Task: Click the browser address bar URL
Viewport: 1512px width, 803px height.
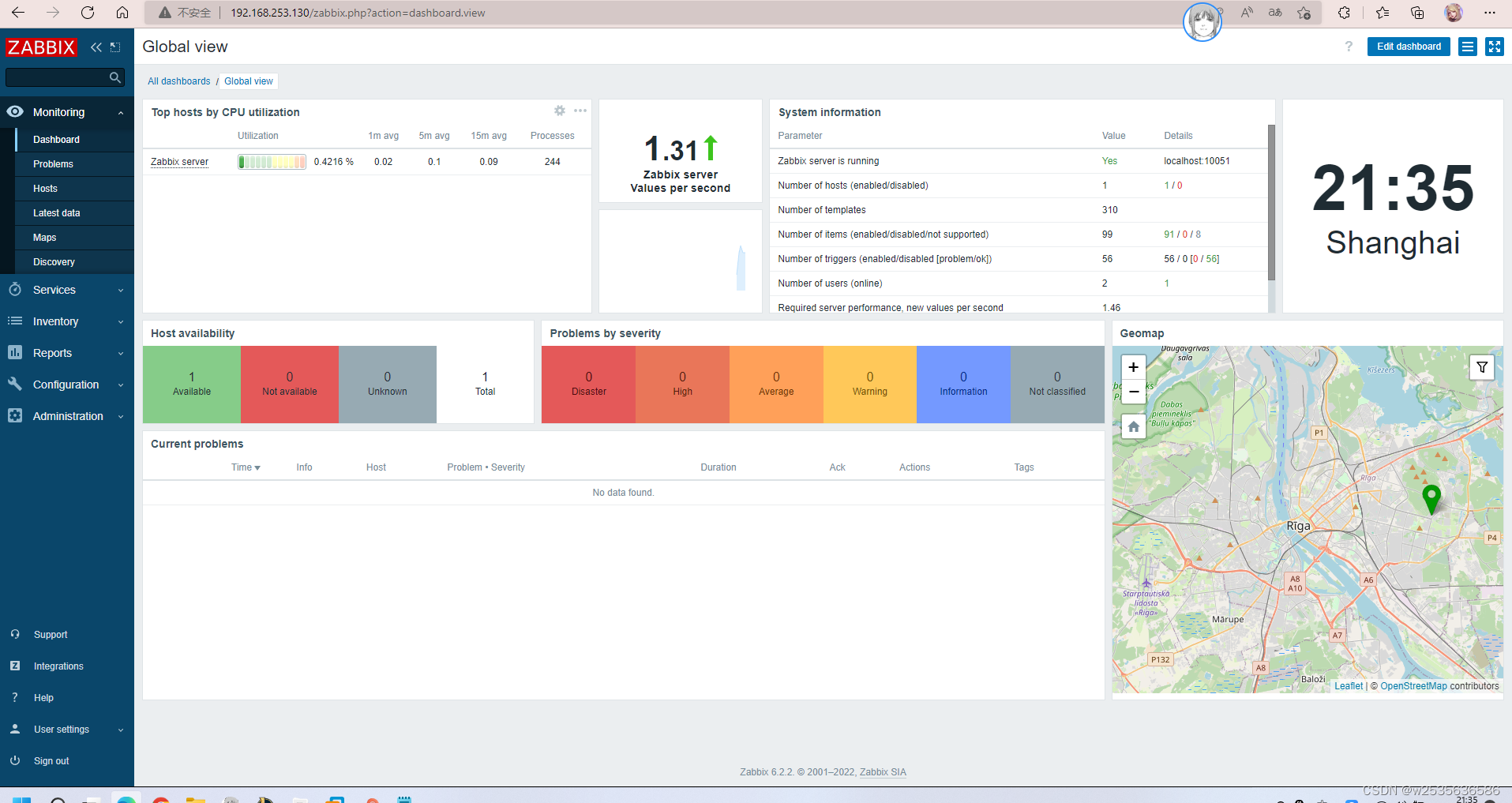Action: (x=358, y=13)
